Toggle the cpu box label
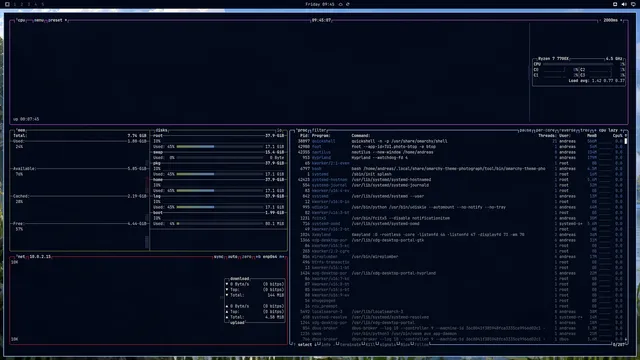This screenshot has width=640, height=360. [x=20, y=20]
